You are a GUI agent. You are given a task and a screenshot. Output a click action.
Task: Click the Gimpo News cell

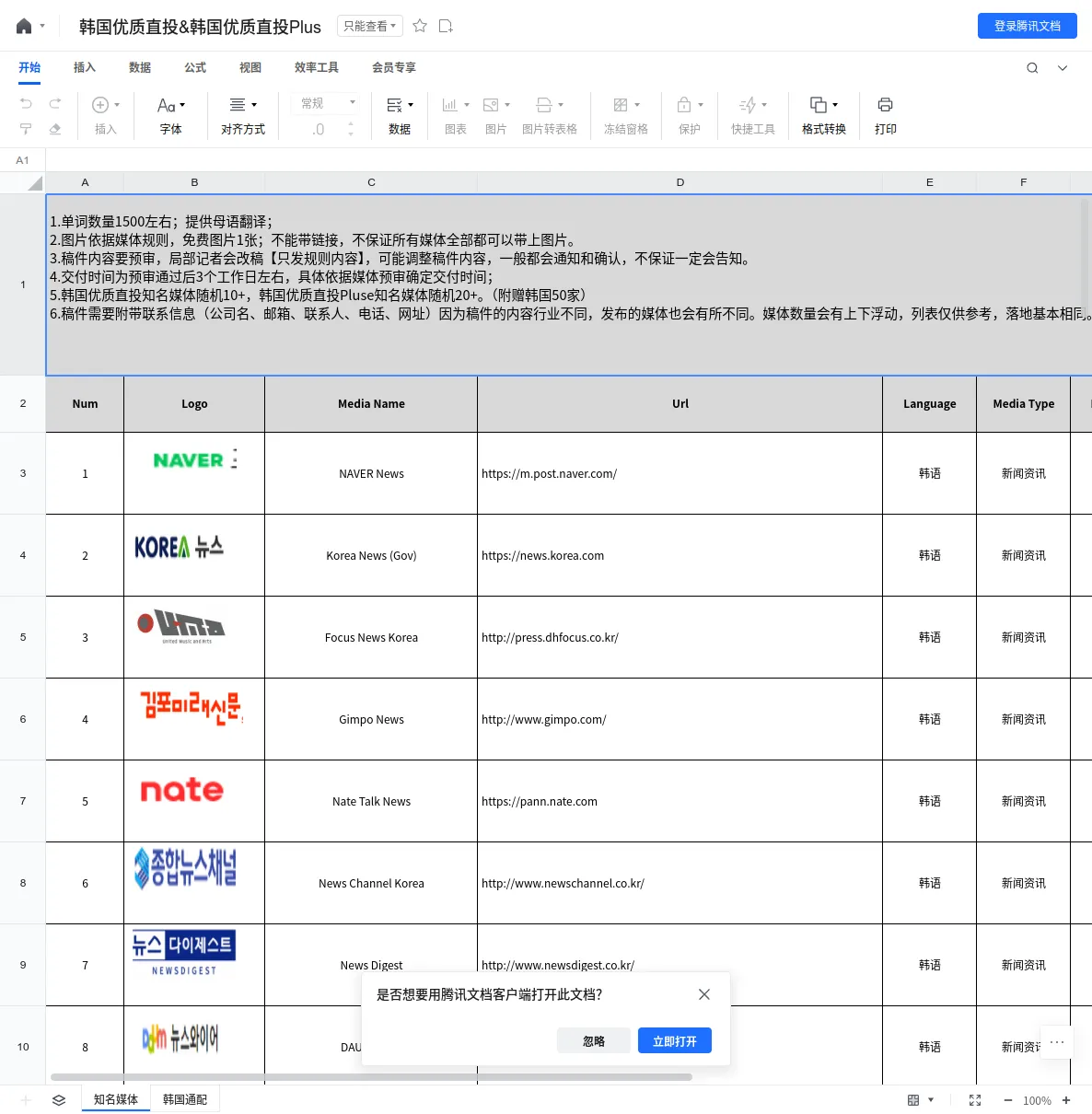coord(371,719)
